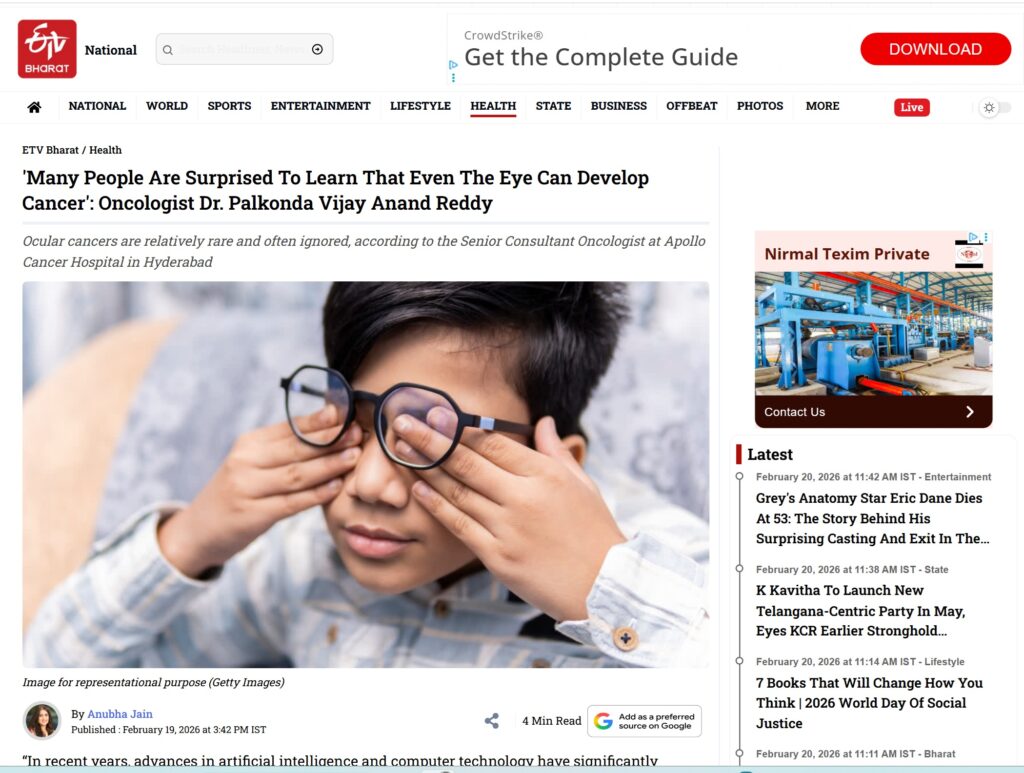Click into the search headlines field
This screenshot has width=1024, height=773.
coord(244,50)
